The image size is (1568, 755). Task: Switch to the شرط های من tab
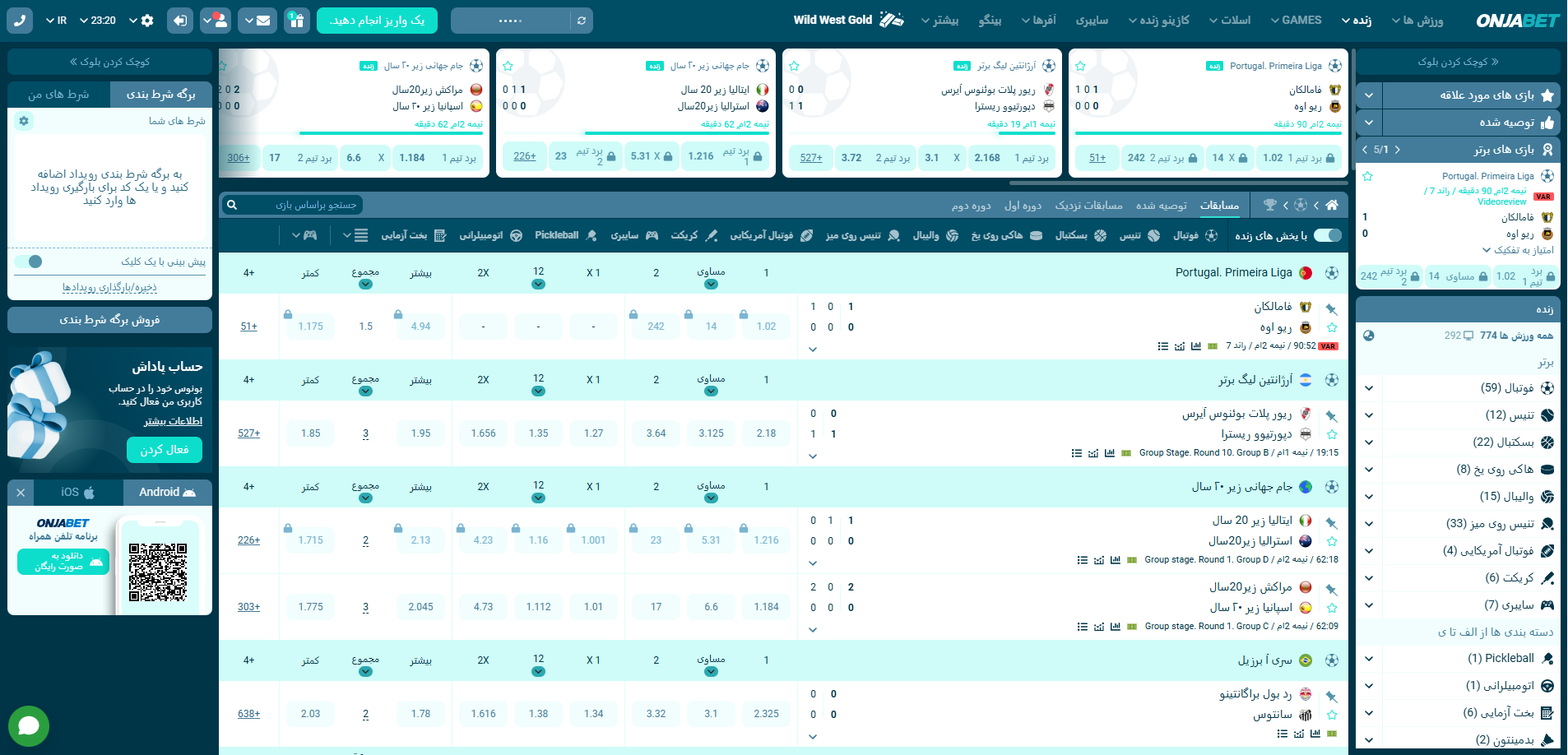tap(58, 95)
